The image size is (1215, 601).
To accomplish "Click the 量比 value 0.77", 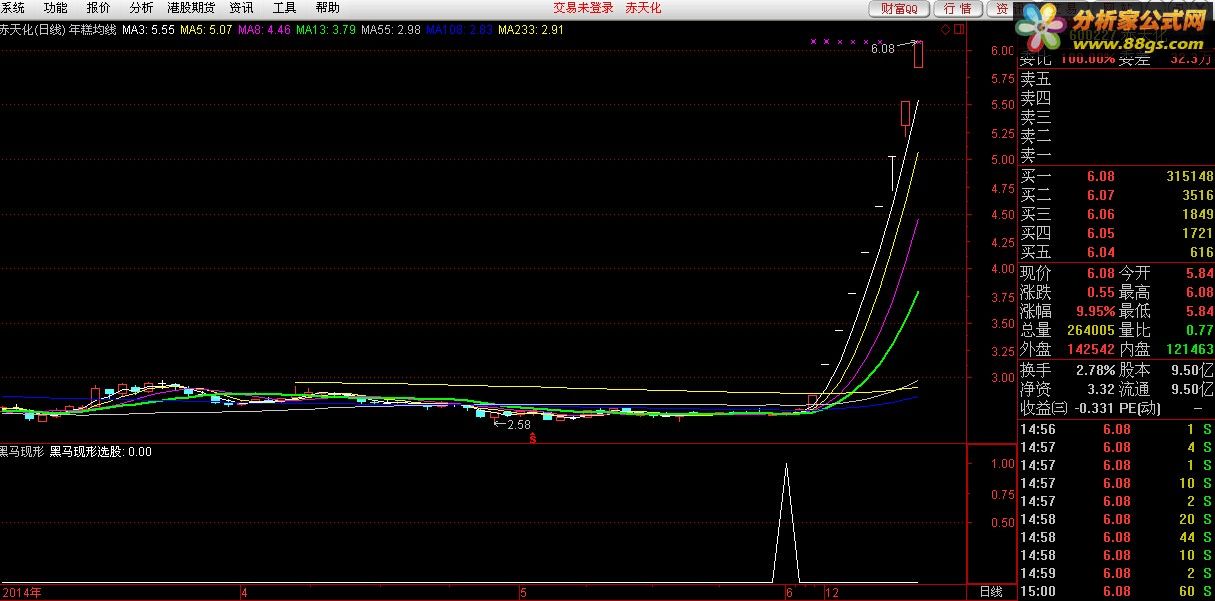I will point(1199,330).
